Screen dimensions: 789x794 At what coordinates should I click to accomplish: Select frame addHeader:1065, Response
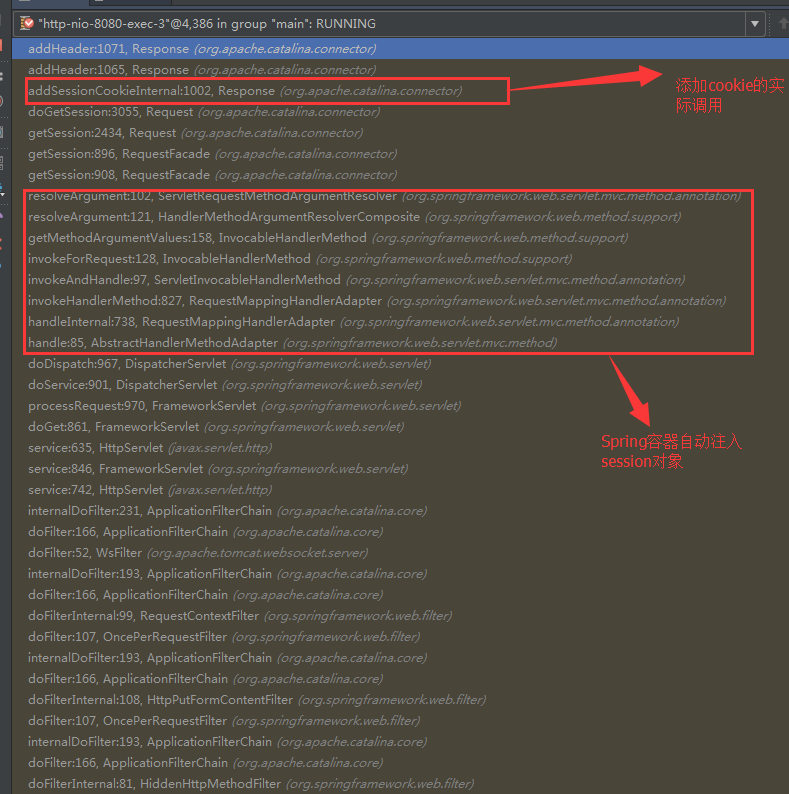400,70
